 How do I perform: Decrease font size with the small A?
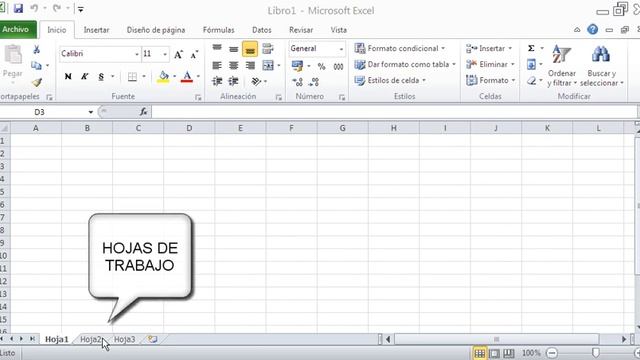(194, 54)
